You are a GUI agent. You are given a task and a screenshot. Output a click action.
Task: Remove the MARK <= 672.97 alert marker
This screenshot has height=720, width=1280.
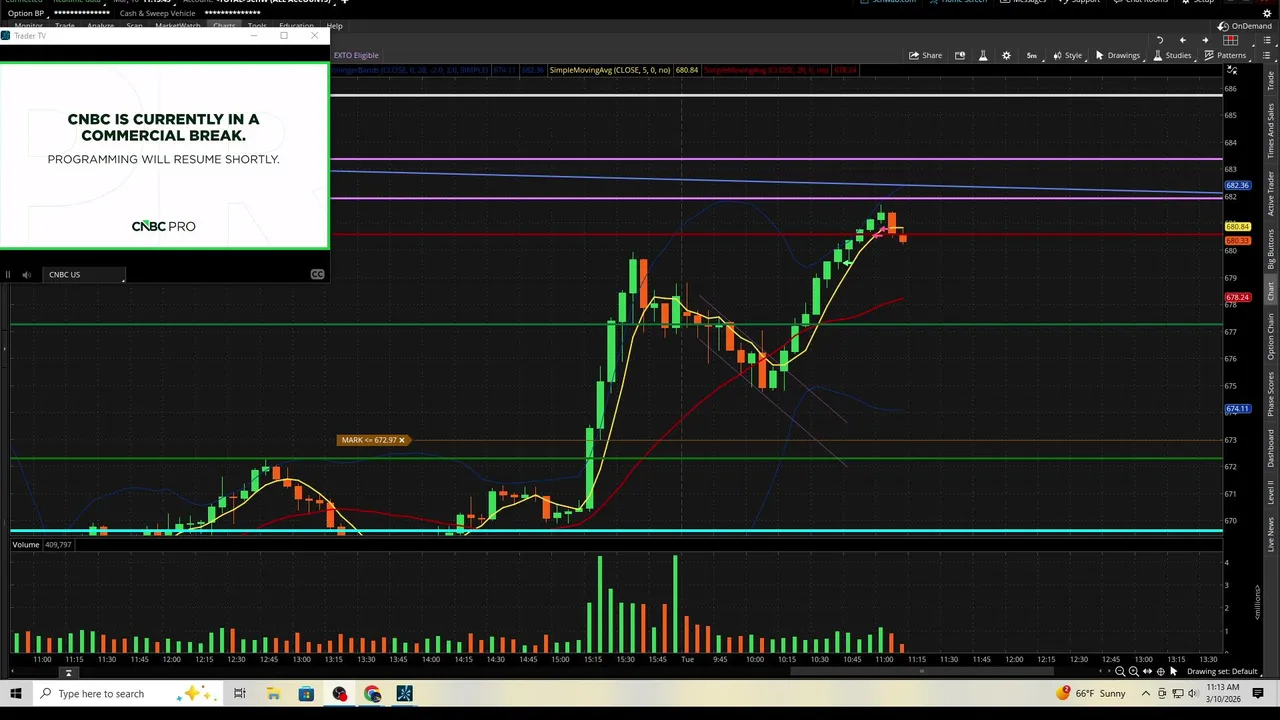tap(402, 440)
